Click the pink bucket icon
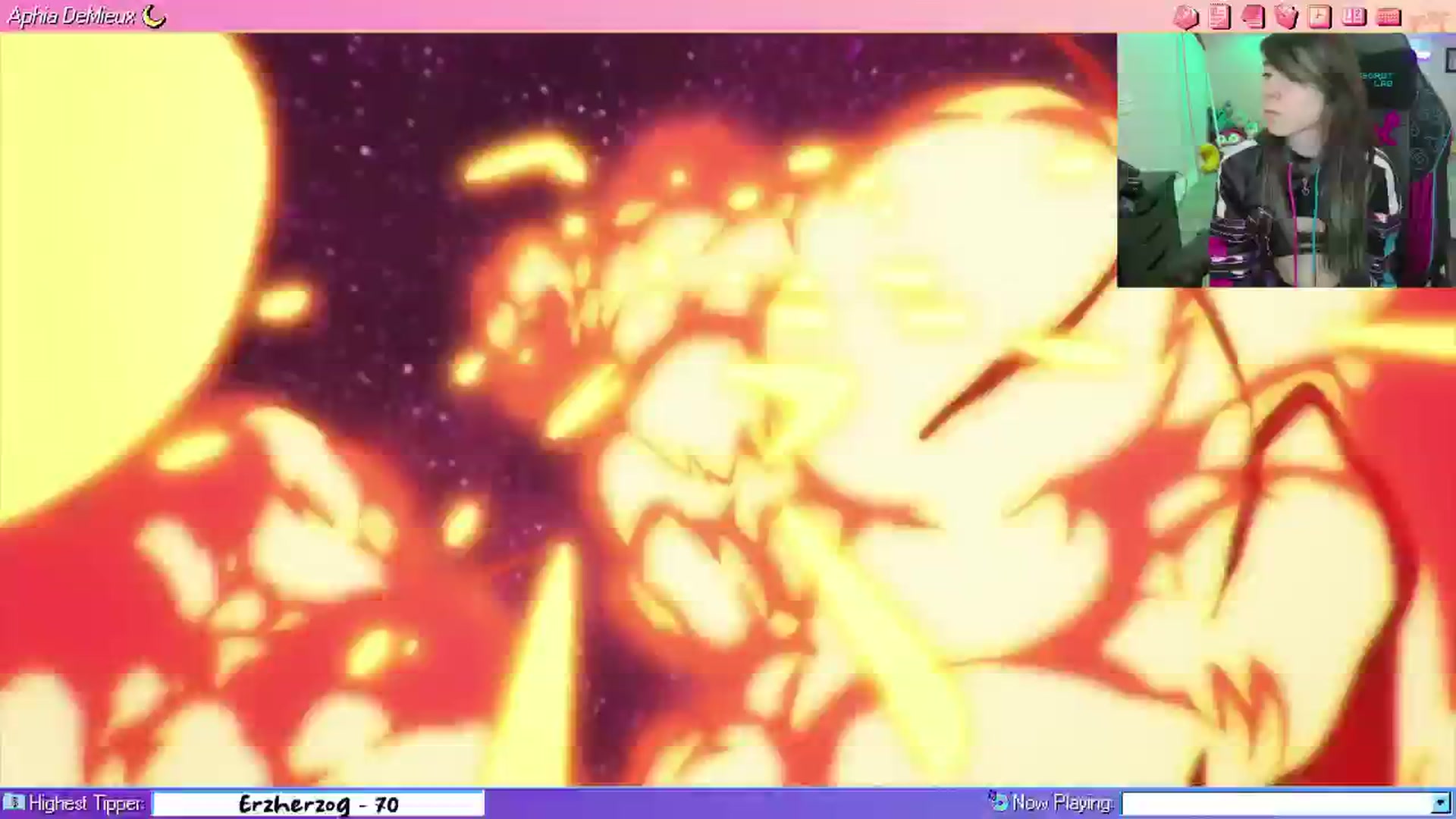 1286,17
